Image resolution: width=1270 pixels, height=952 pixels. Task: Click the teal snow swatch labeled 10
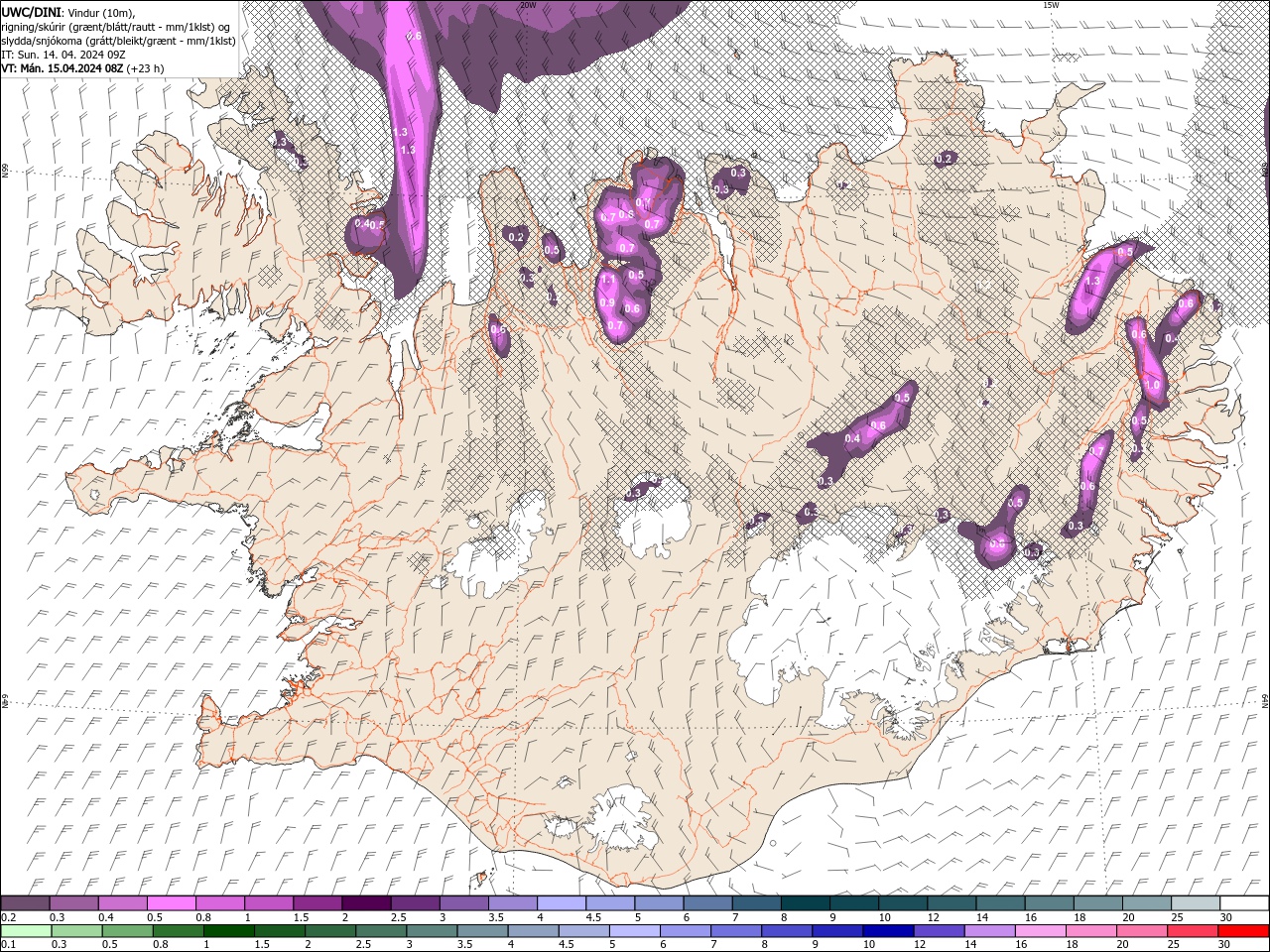click(902, 903)
